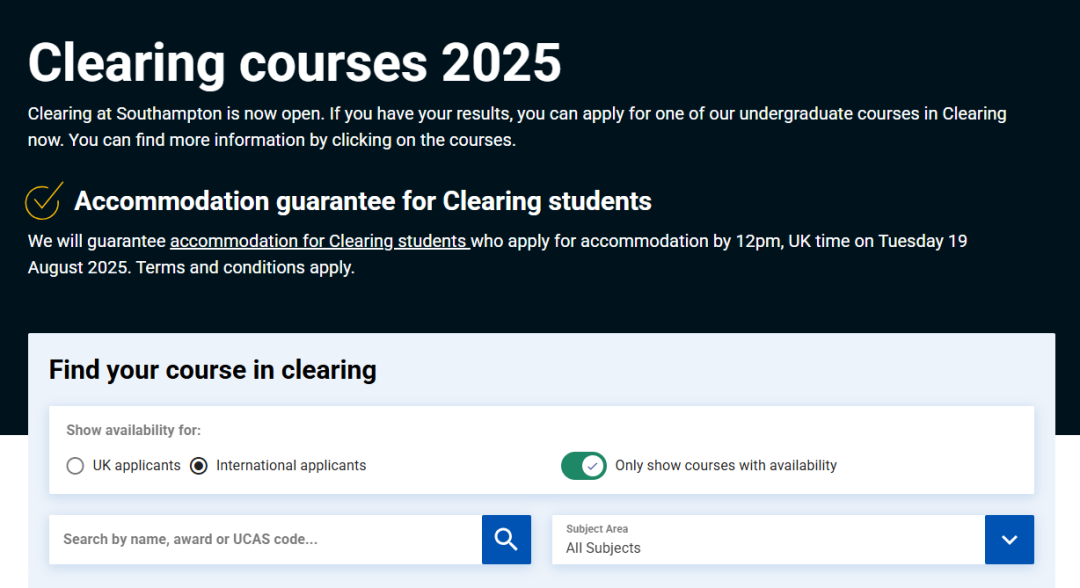Viewport: 1080px width, 588px height.
Task: Click the Subject Area label
Action: click(x=596, y=529)
